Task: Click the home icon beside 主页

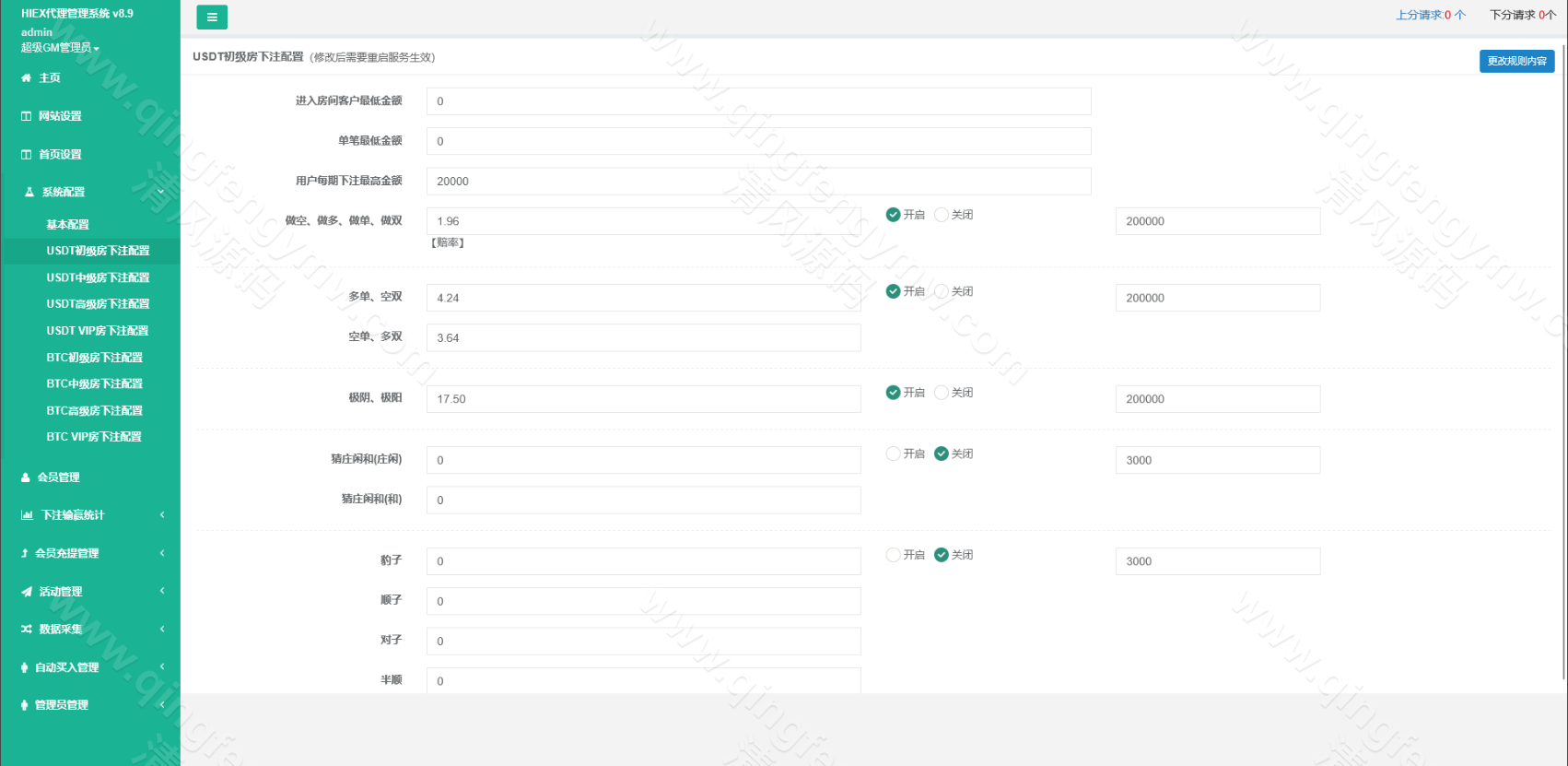Action: (x=26, y=78)
